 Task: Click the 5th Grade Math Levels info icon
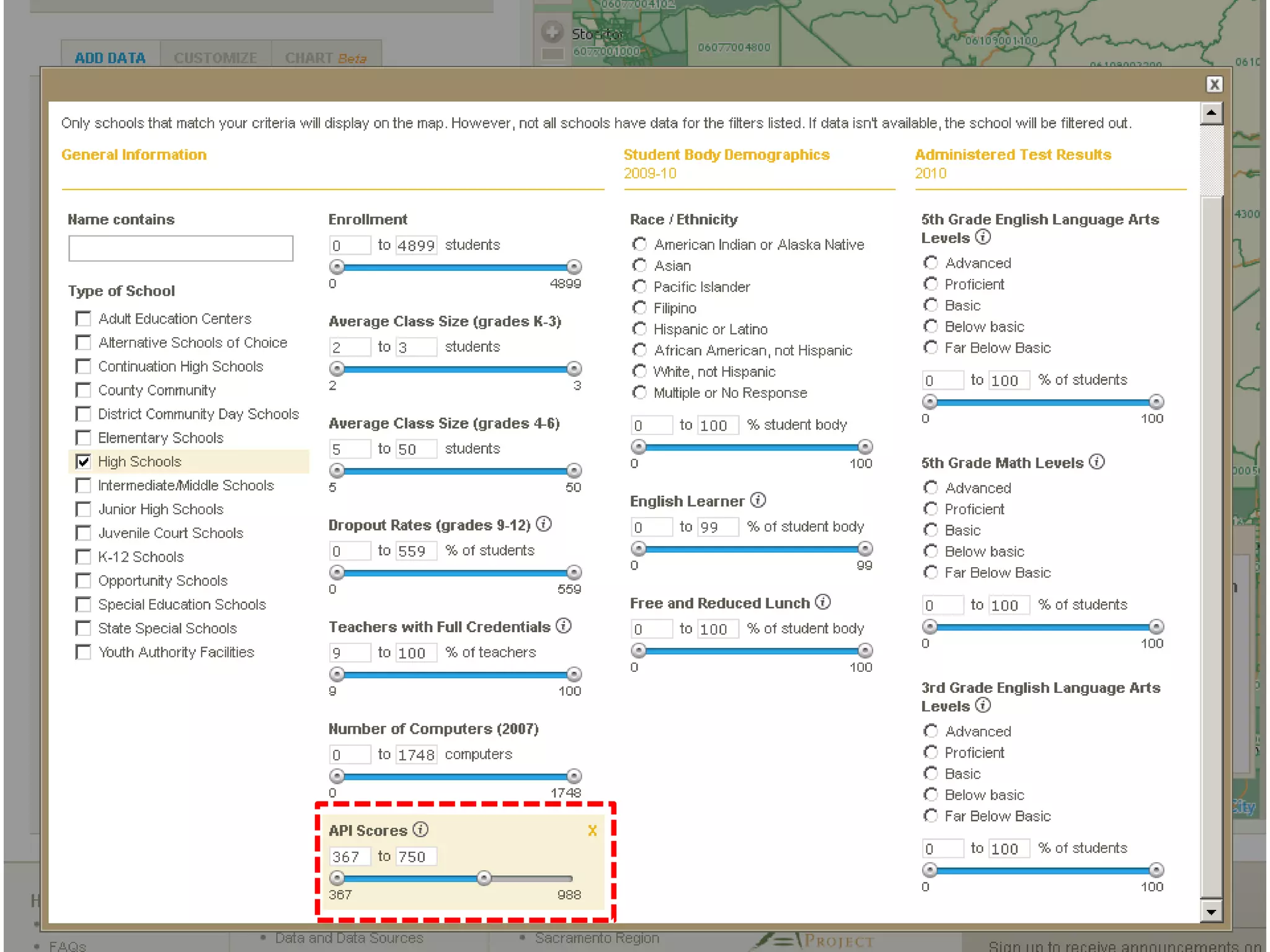click(1097, 462)
